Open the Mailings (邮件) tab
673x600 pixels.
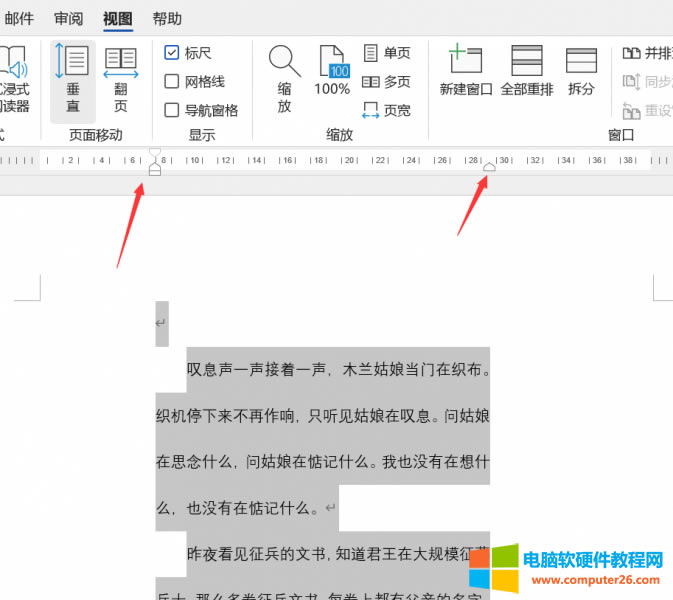point(19,18)
